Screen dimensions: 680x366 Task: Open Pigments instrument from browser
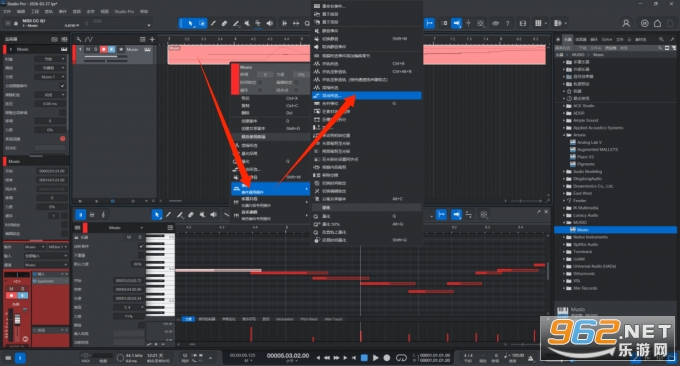(585, 164)
